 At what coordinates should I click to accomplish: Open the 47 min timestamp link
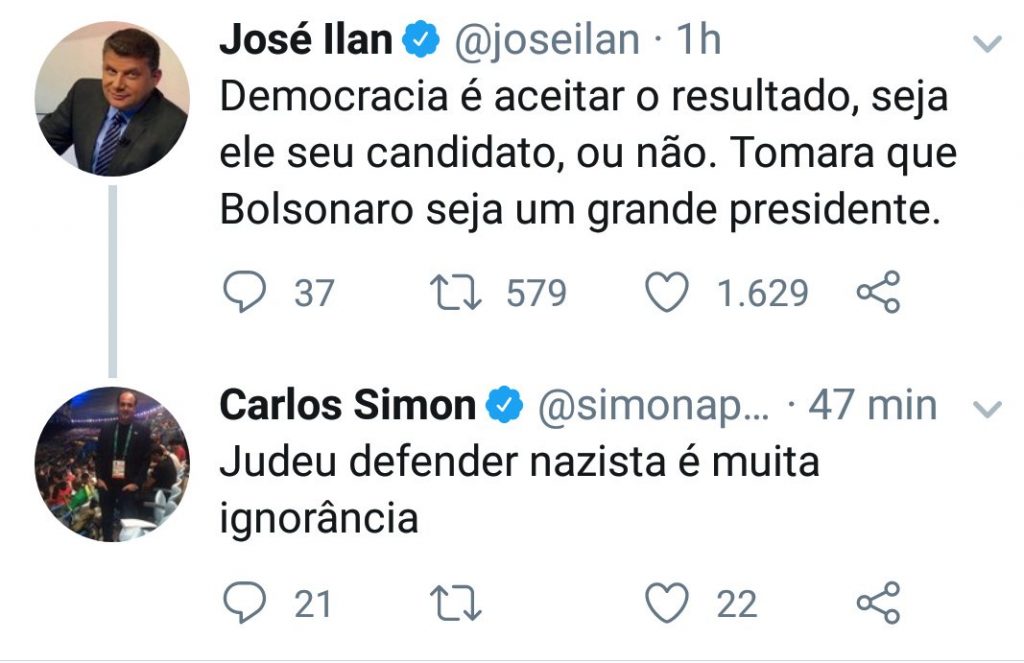[x=873, y=405]
